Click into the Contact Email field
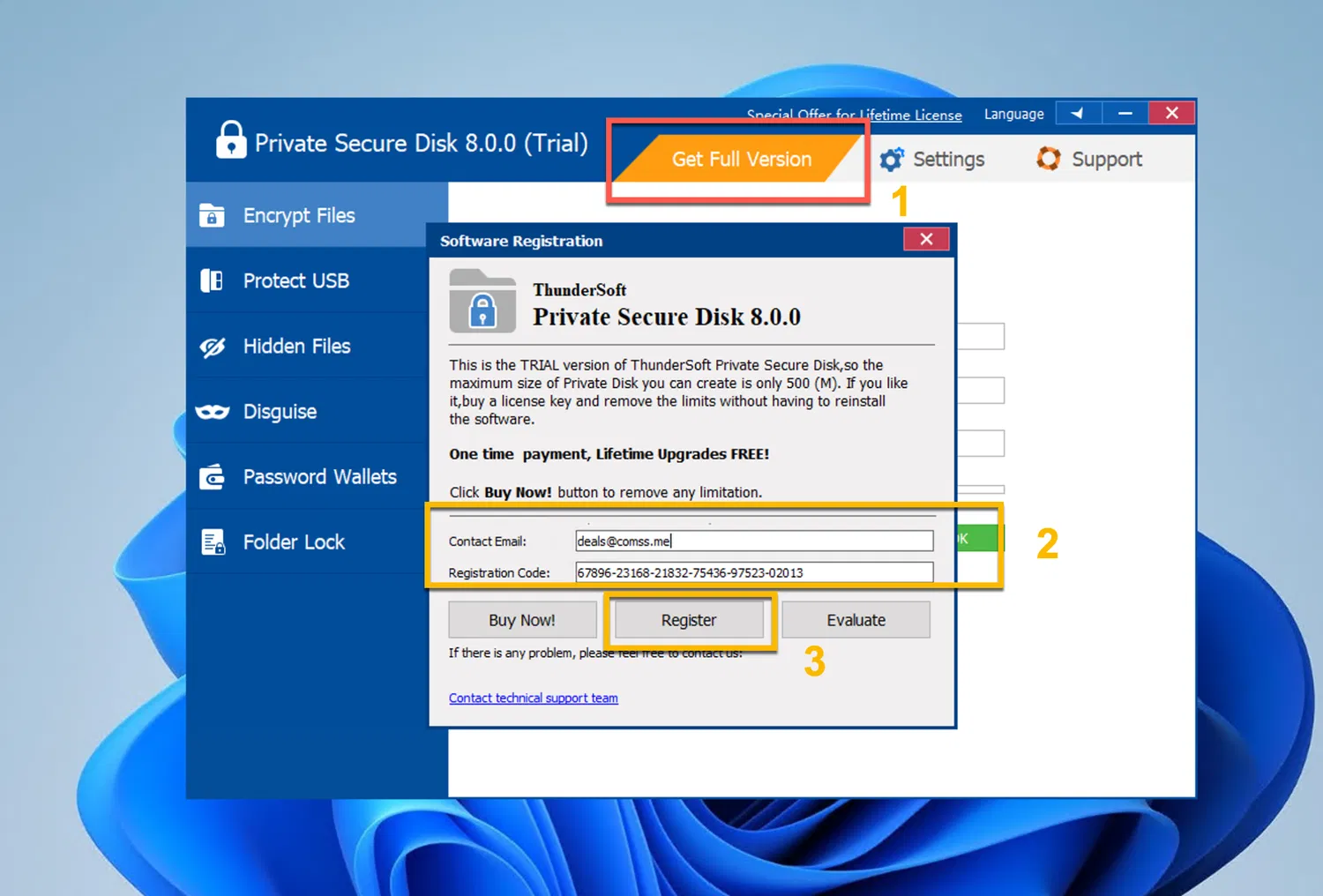This screenshot has width=1323, height=896. [754, 541]
